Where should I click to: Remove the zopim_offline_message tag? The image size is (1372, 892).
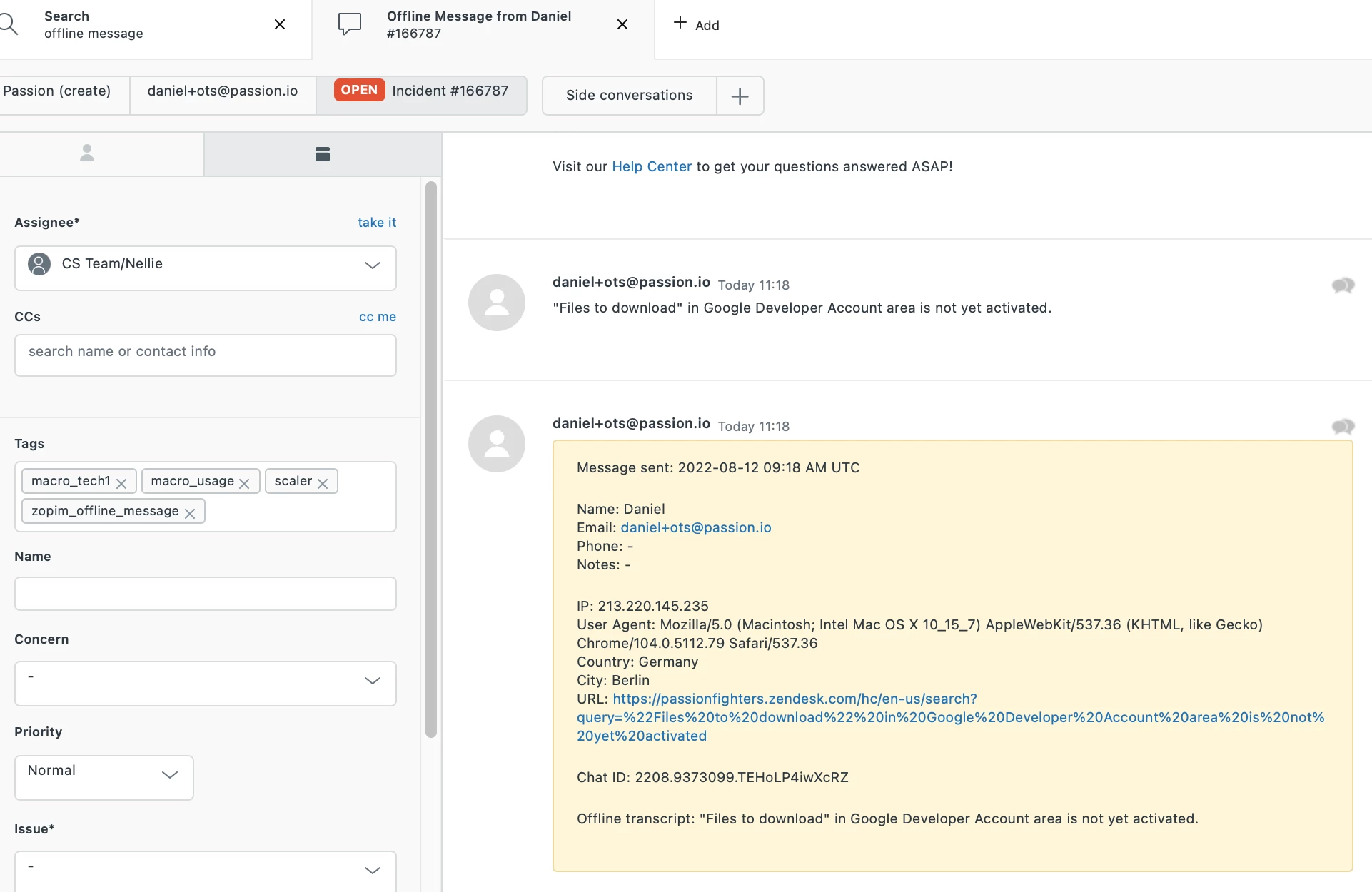[190, 513]
